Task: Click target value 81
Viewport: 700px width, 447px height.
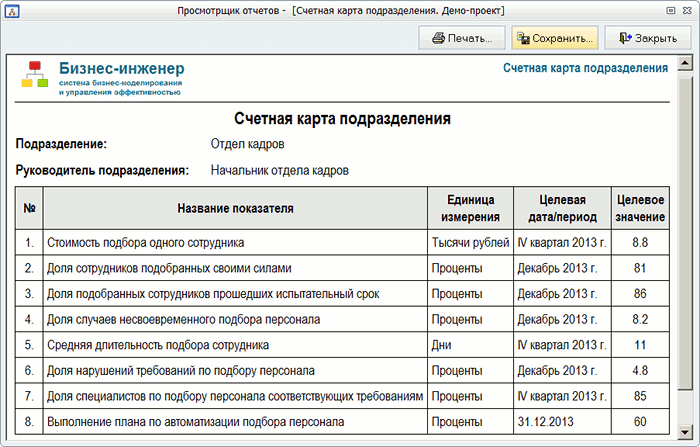Action: point(640,268)
